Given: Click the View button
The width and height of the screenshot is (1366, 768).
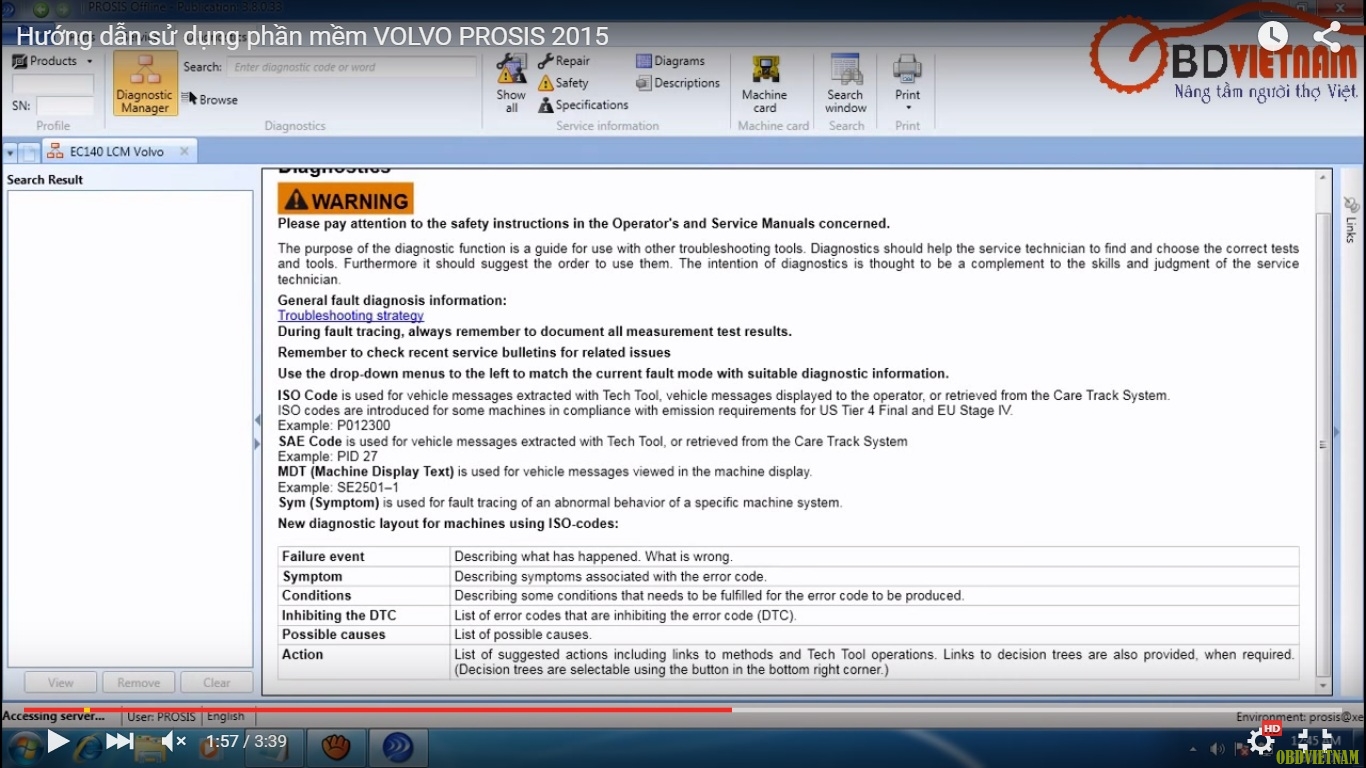Looking at the screenshot, I should 61,683.
